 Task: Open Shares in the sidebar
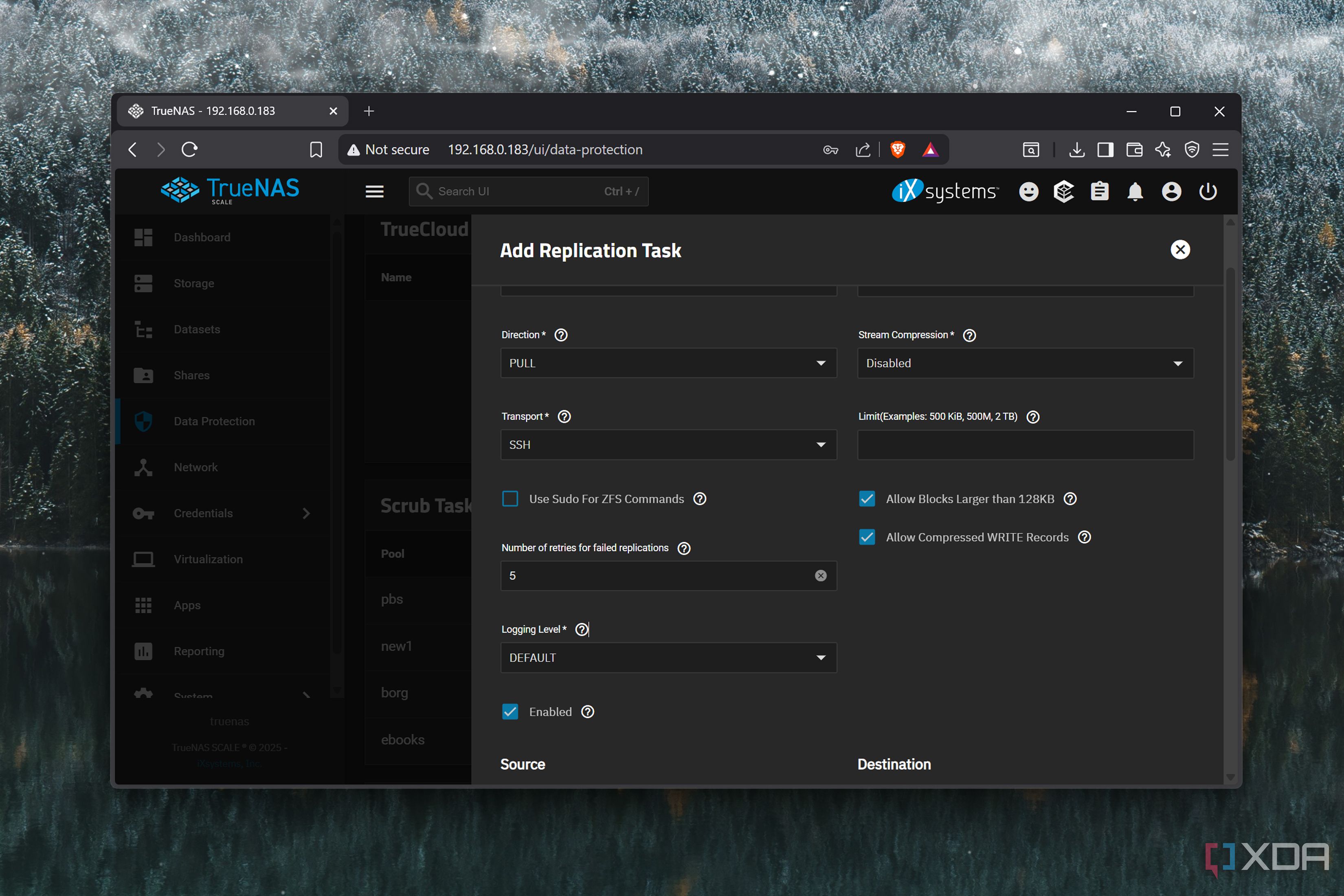(x=223, y=376)
